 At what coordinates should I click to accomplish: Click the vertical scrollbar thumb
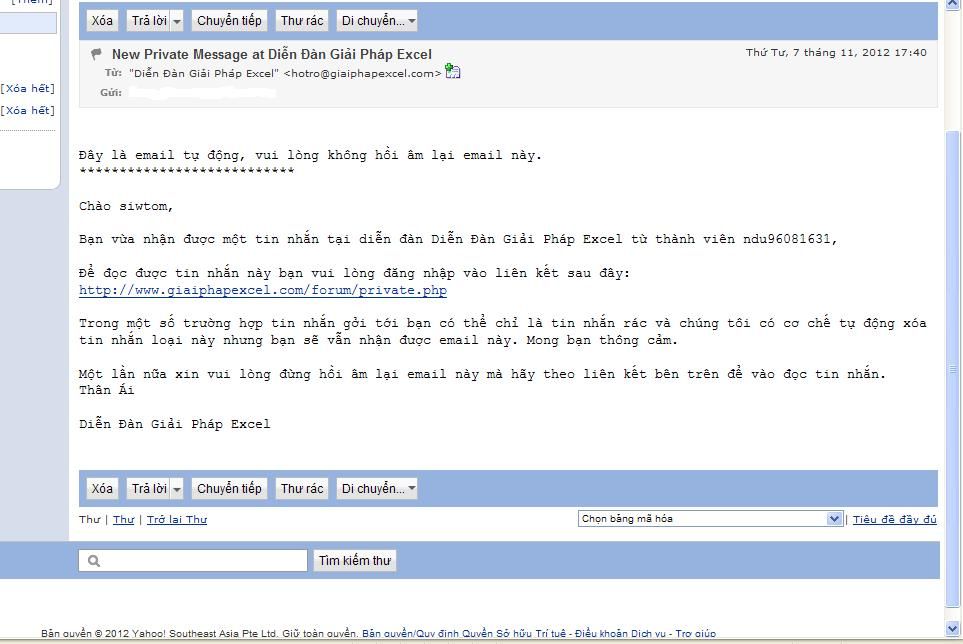pyautogui.click(x=953, y=368)
